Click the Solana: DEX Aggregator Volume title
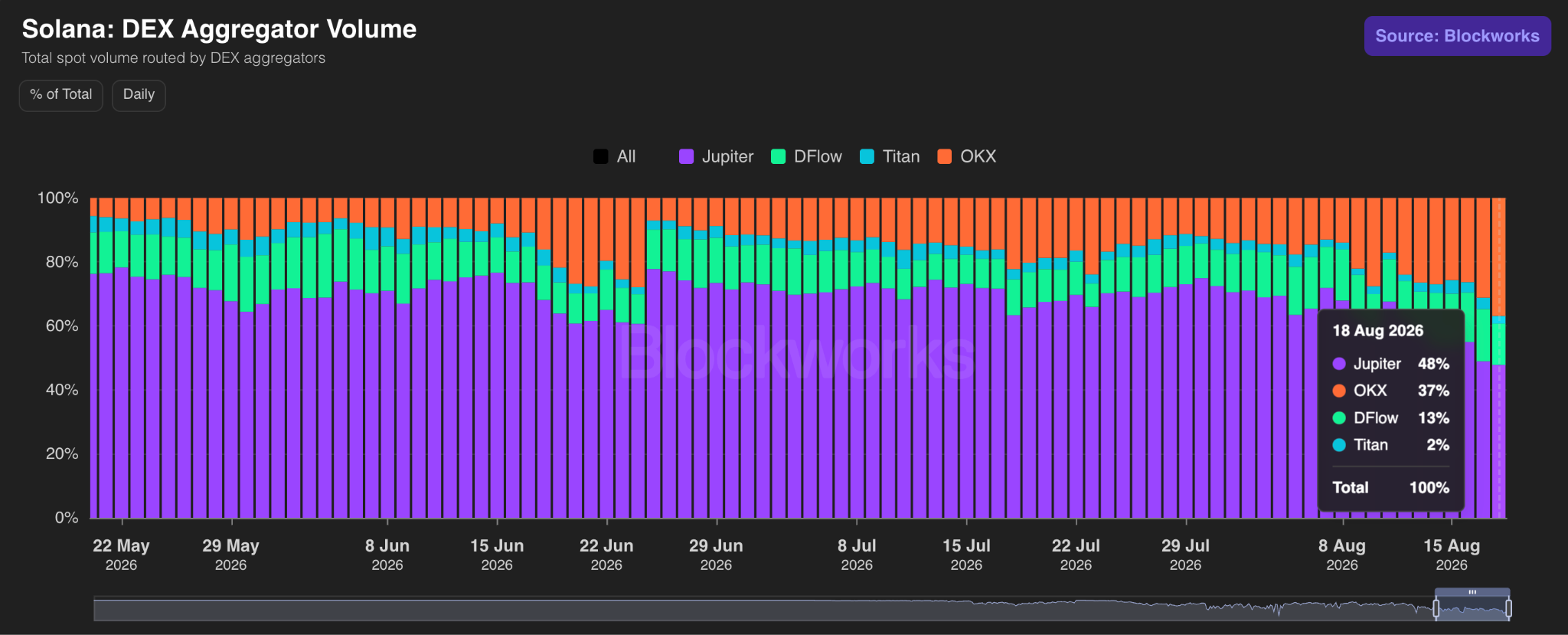Viewport: 1568px width, 635px height. coord(219,29)
